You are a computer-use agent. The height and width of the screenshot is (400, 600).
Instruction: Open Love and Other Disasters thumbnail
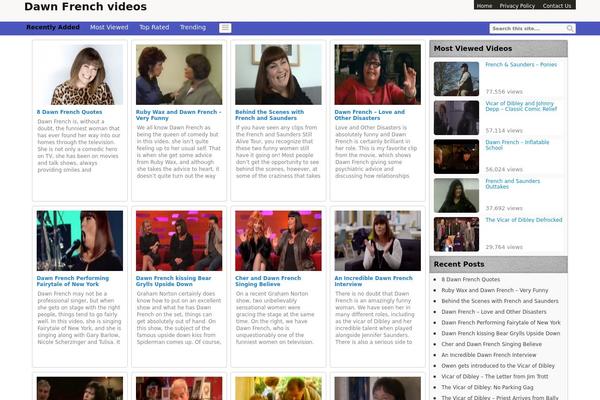[x=377, y=75]
